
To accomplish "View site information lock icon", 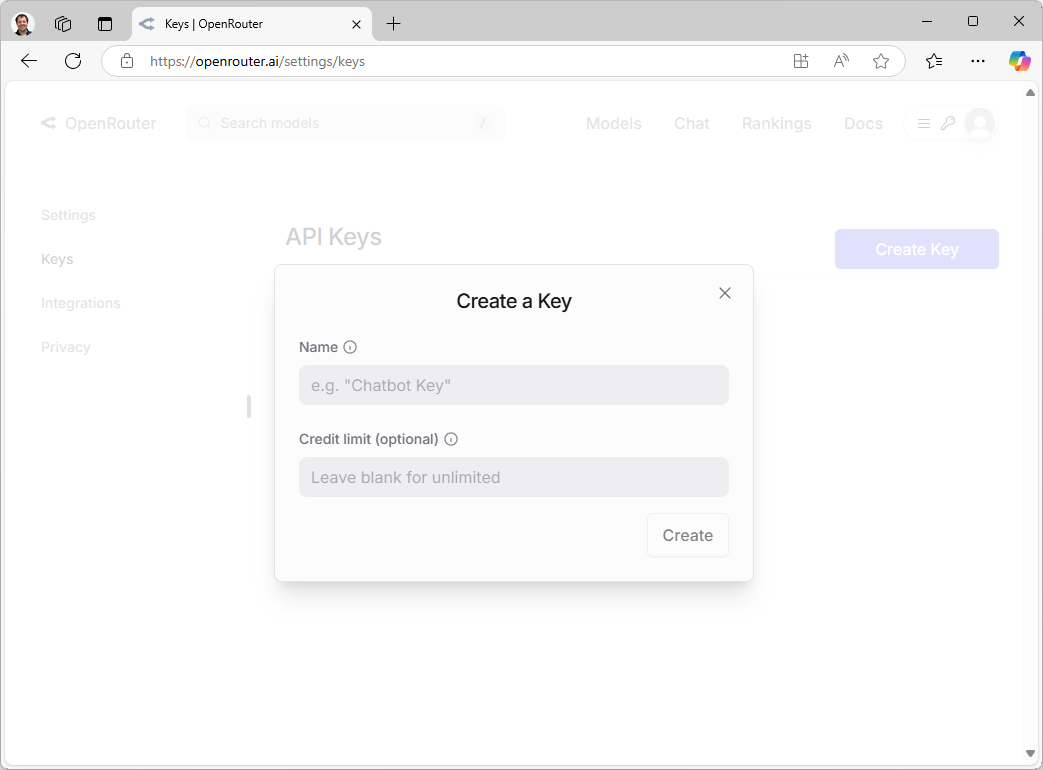I will pyautogui.click(x=126, y=61).
